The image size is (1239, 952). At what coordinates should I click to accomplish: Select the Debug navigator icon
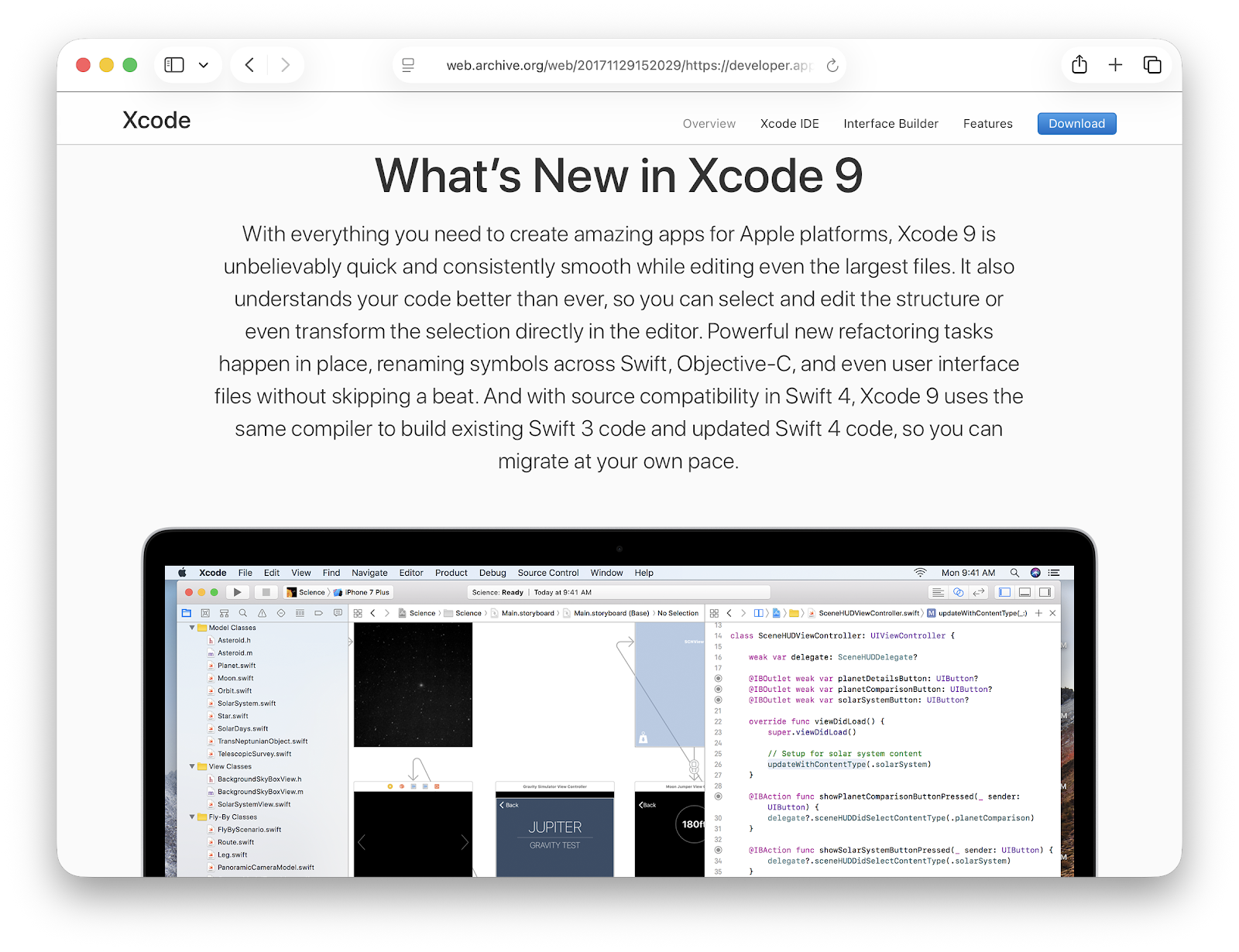[300, 613]
